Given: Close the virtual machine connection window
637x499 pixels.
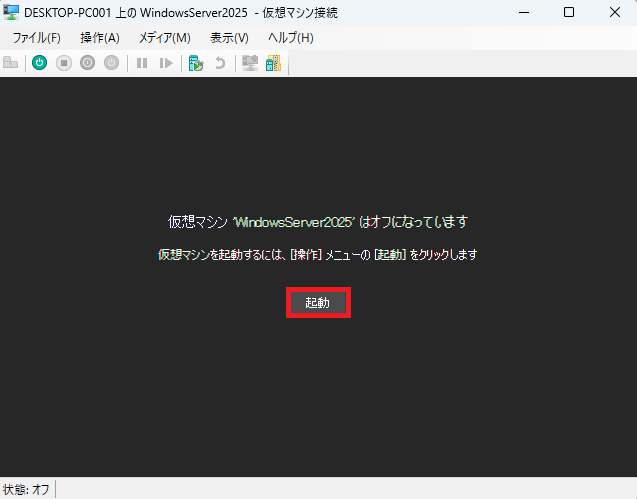Looking at the screenshot, I should coord(615,12).
